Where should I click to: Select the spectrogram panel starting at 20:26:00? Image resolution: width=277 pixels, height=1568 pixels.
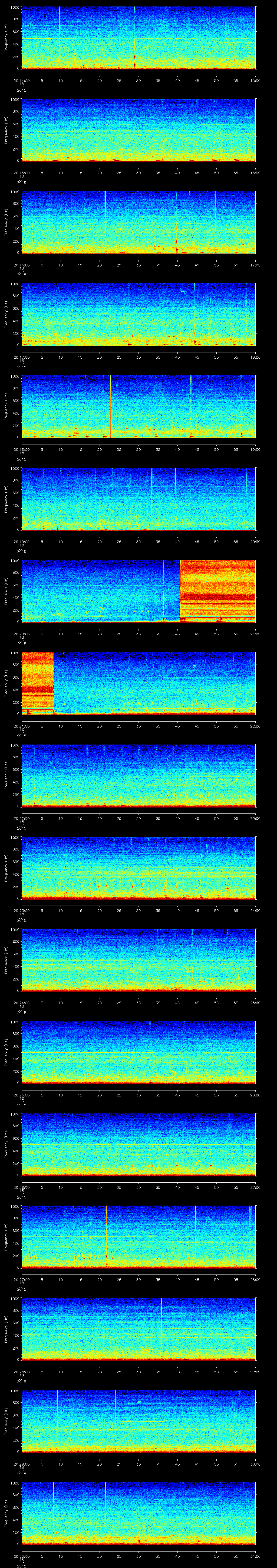click(x=138, y=1144)
